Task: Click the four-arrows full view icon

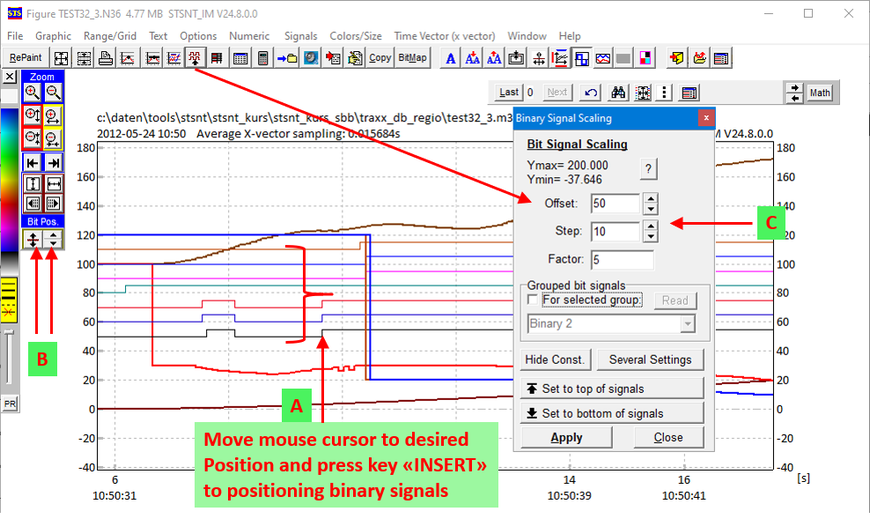Action: (x=61, y=58)
